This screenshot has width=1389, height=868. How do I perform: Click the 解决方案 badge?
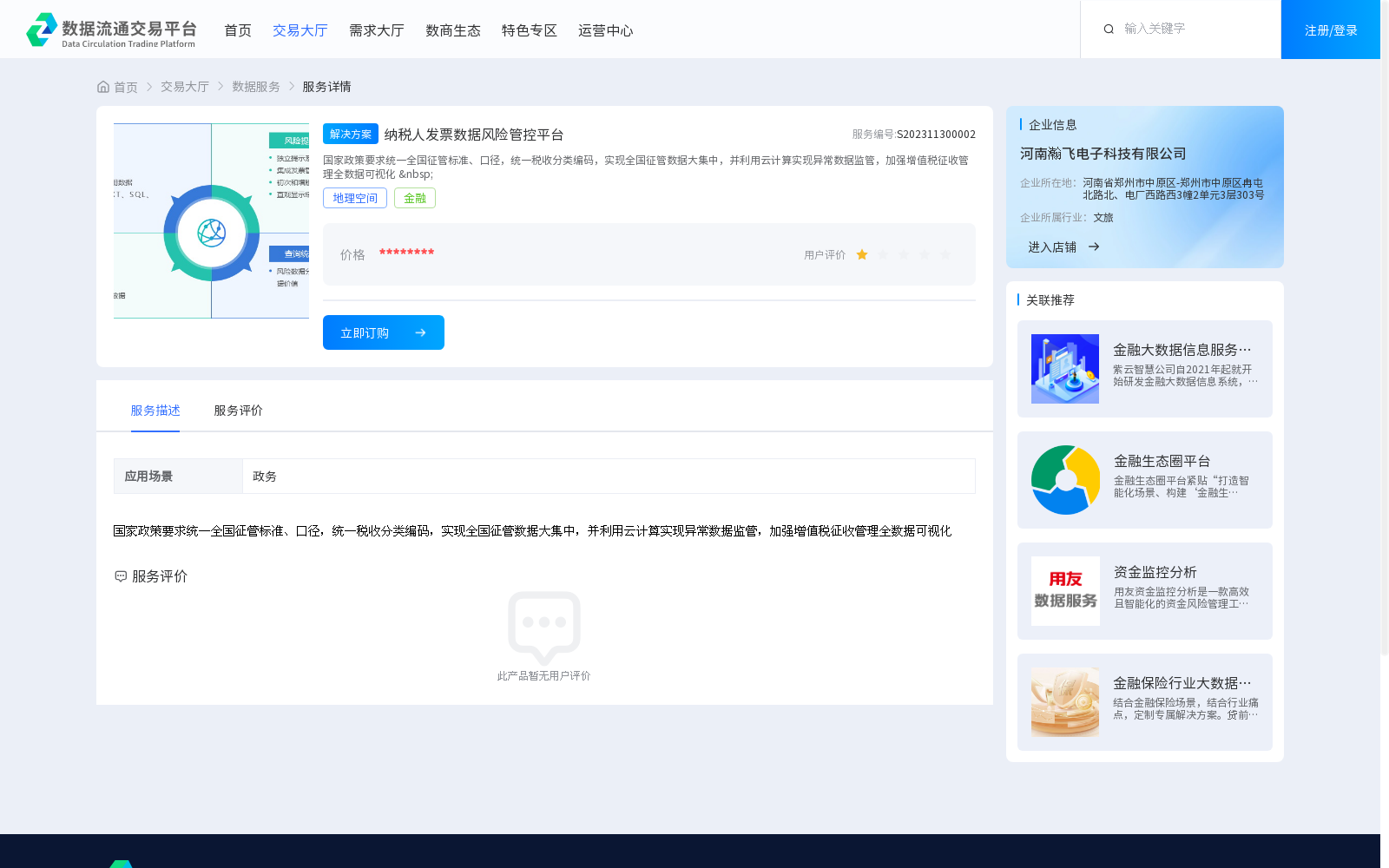(351, 134)
